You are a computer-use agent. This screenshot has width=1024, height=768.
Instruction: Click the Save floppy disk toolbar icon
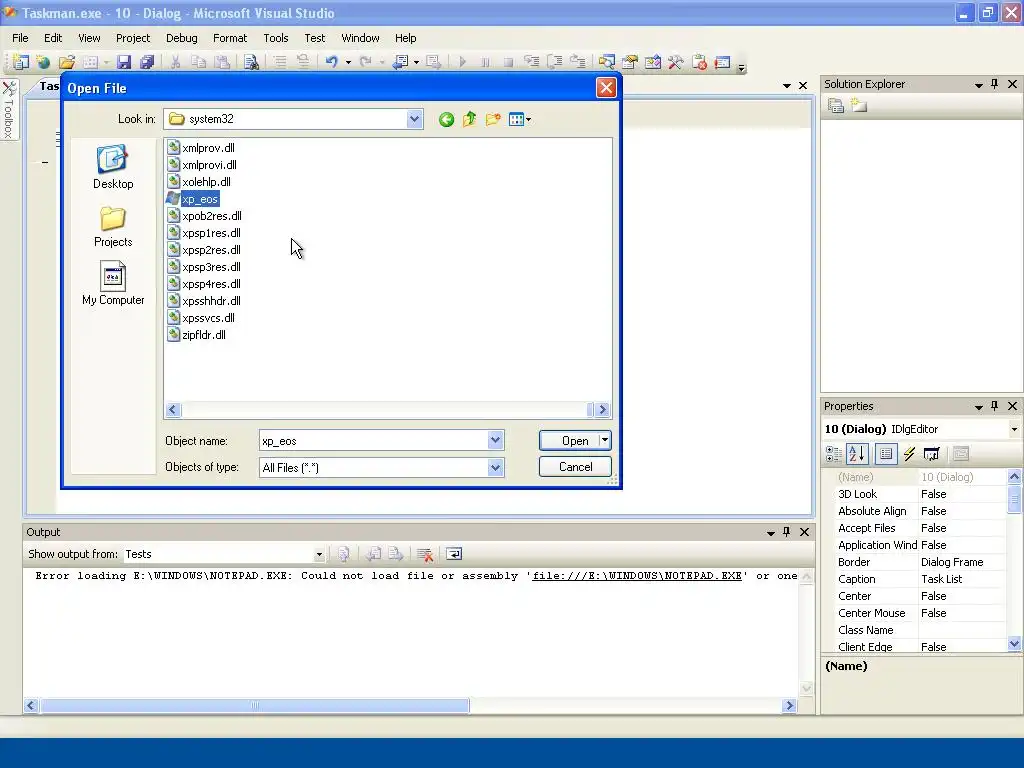[x=123, y=62]
